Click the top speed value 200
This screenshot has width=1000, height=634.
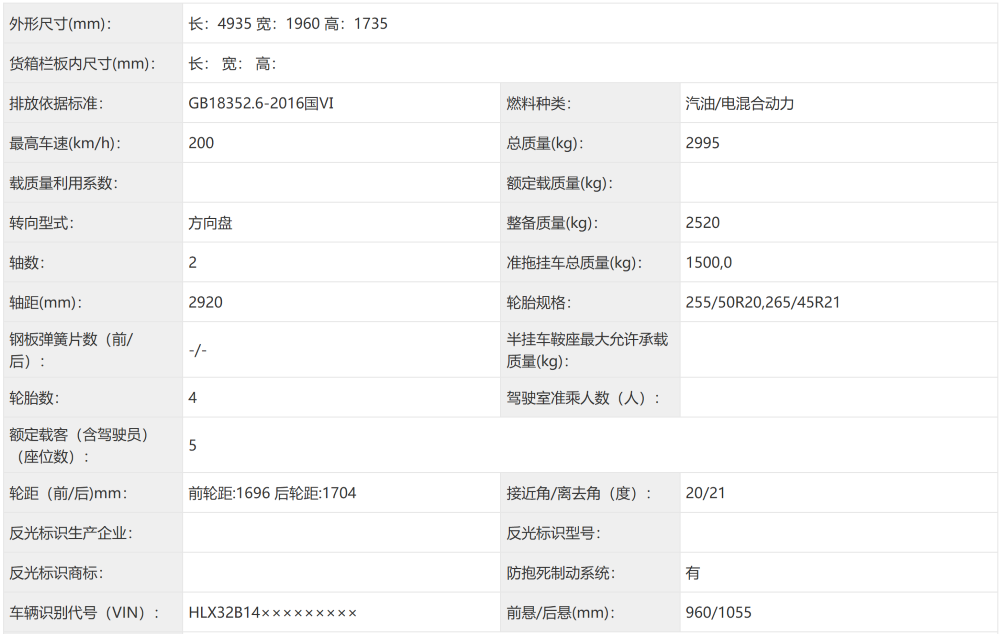(201, 143)
